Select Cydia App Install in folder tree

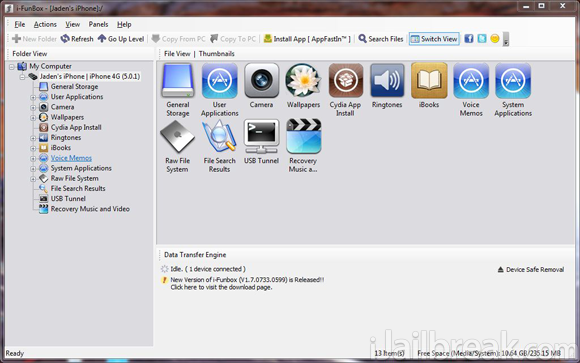(x=76, y=127)
